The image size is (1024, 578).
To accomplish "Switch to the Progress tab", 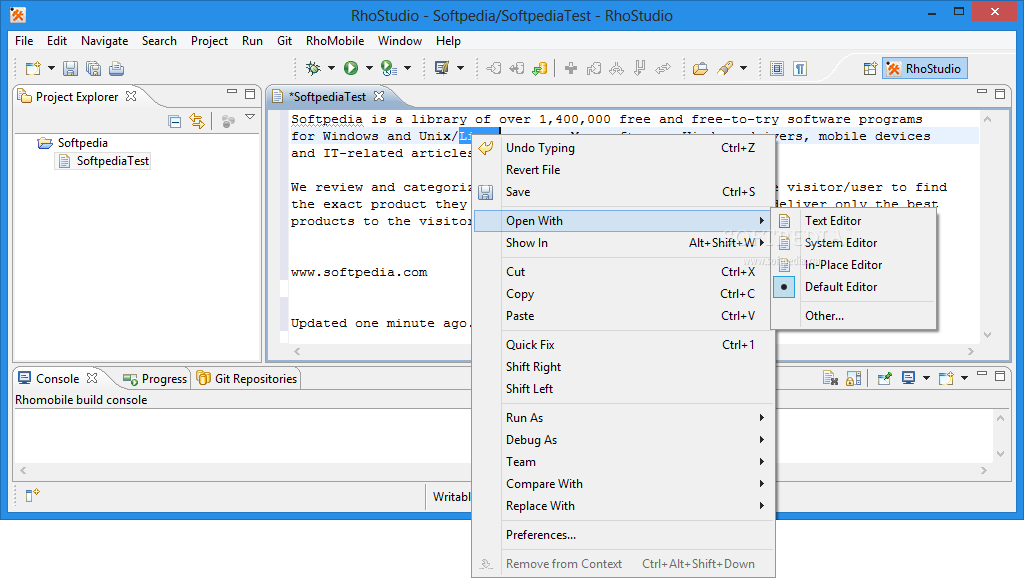I will (155, 379).
